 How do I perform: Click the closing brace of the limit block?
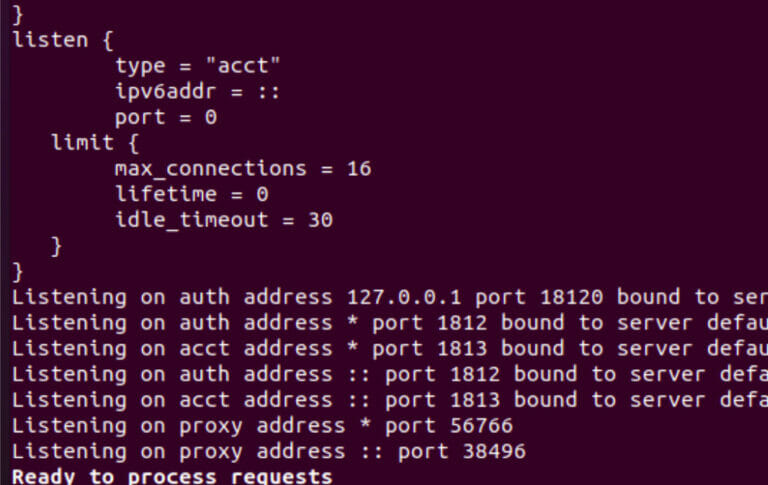click(56, 245)
